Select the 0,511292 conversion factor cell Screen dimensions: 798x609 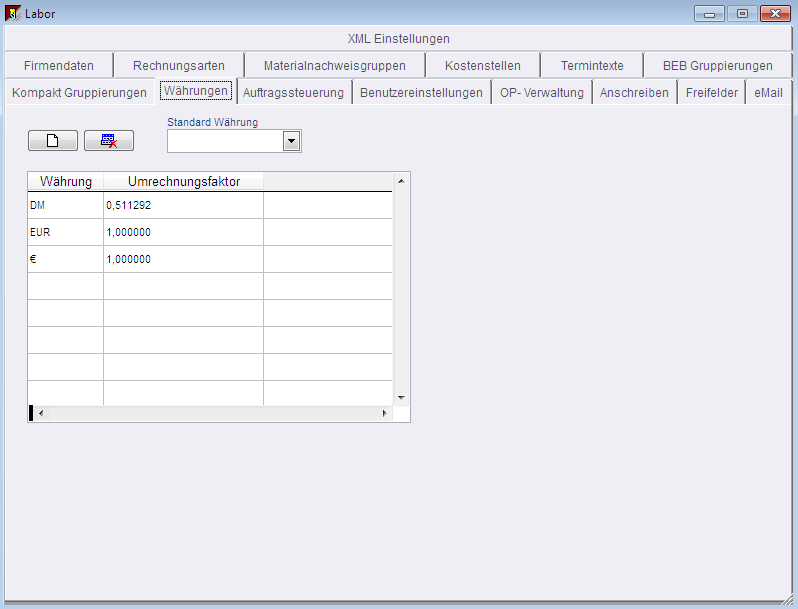coord(183,205)
